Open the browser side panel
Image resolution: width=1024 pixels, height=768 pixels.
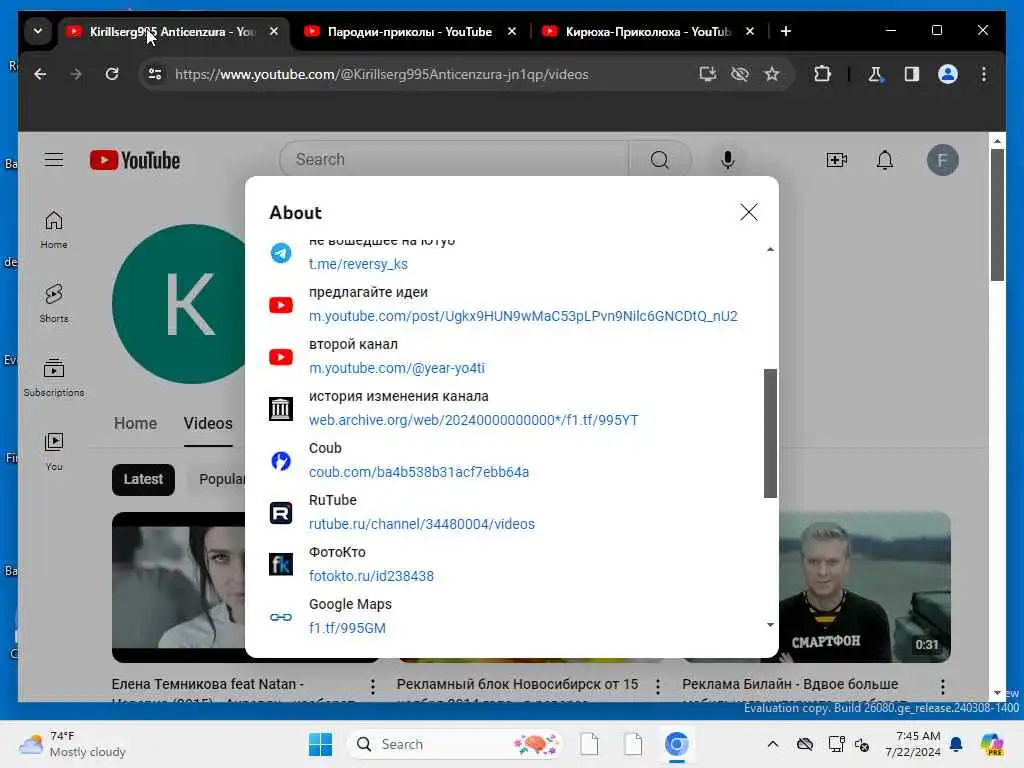[x=912, y=74]
